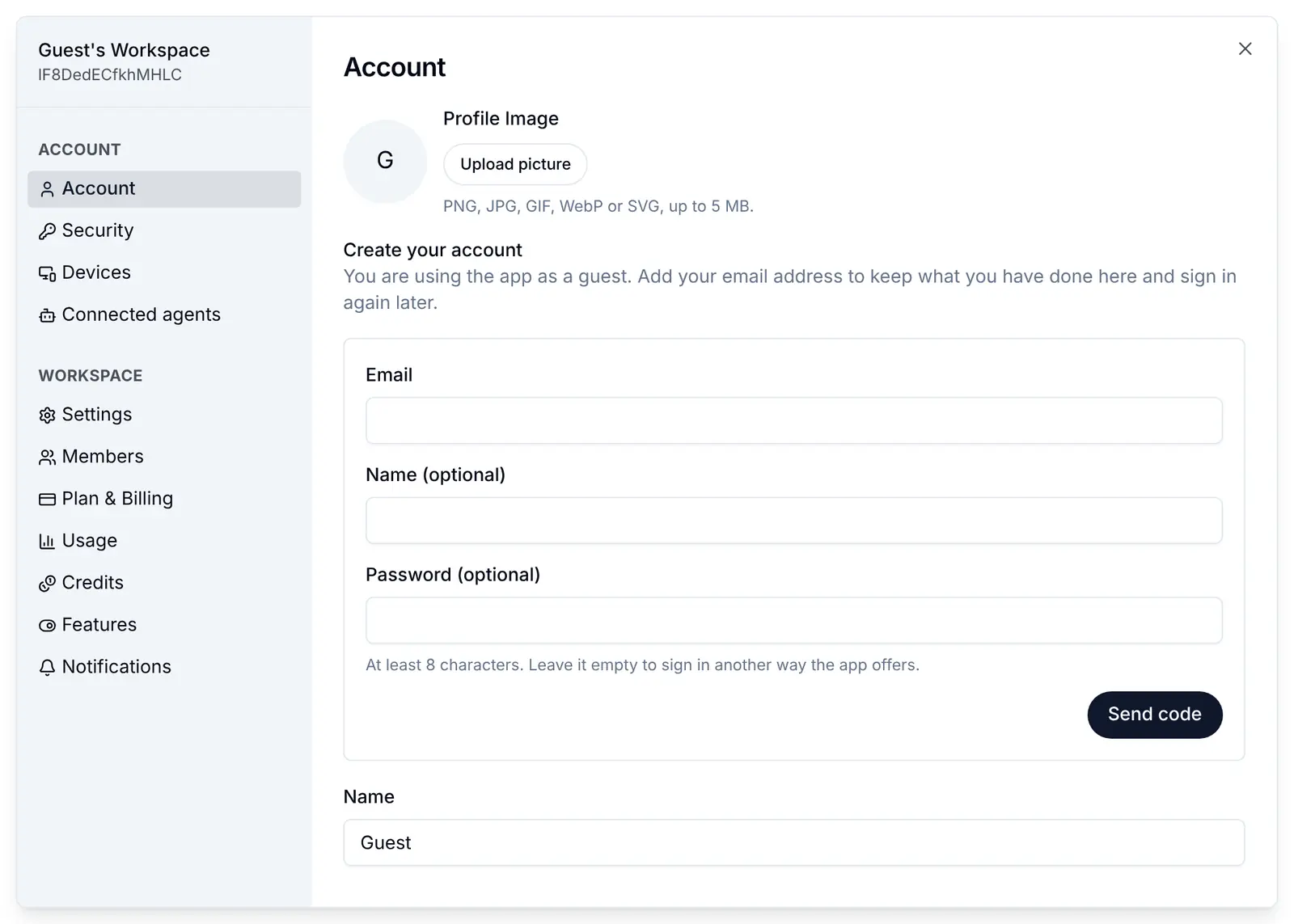The width and height of the screenshot is (1294, 924).
Task: Open the Plan & Billing label
Action: tap(117, 499)
